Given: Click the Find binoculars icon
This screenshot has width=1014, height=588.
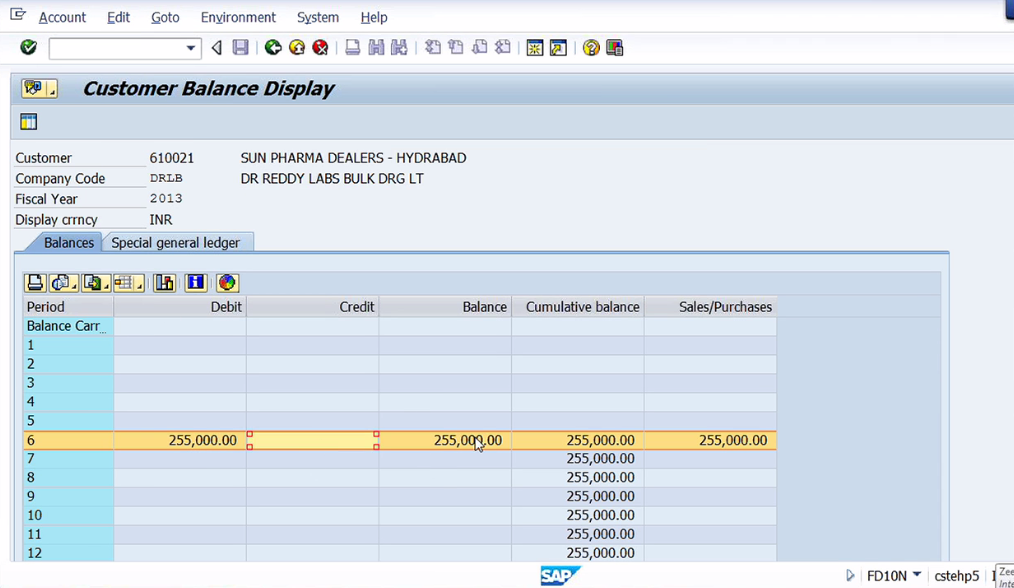Looking at the screenshot, I should tap(376, 48).
